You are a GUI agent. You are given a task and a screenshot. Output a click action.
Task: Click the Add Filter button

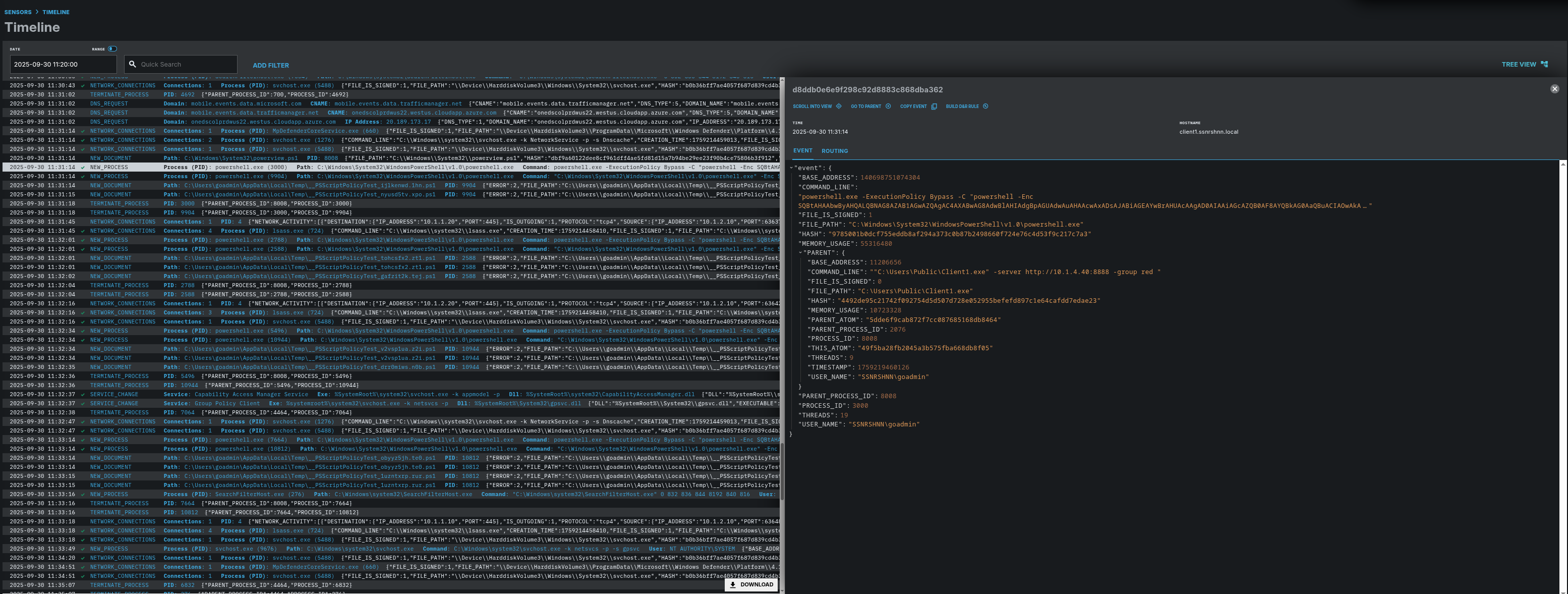click(x=270, y=65)
